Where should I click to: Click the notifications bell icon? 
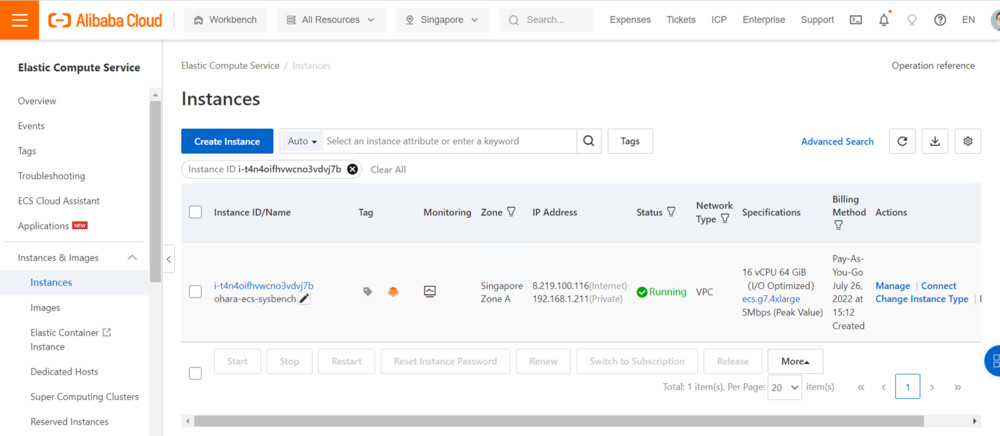pos(884,19)
